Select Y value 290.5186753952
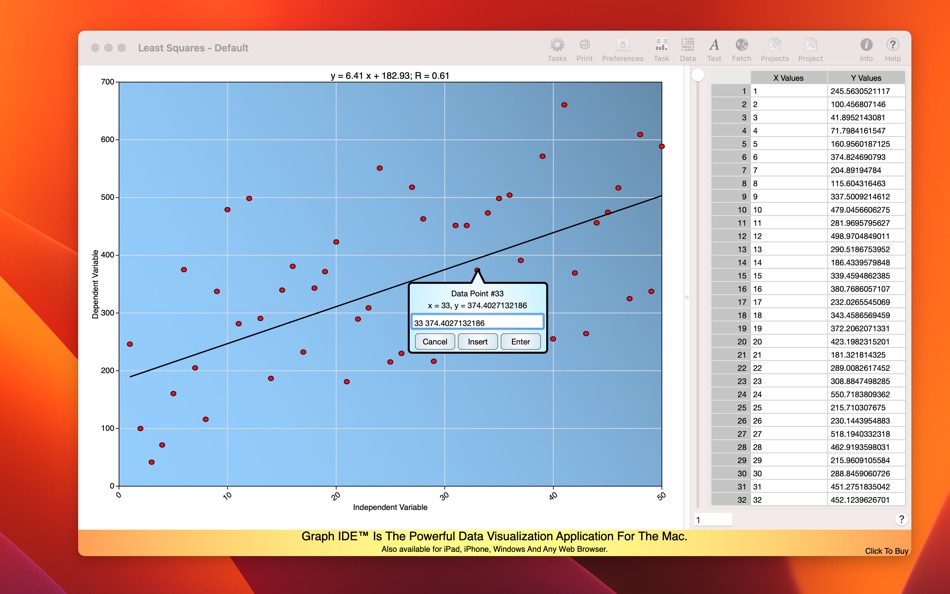This screenshot has height=594, width=950. coord(866,249)
